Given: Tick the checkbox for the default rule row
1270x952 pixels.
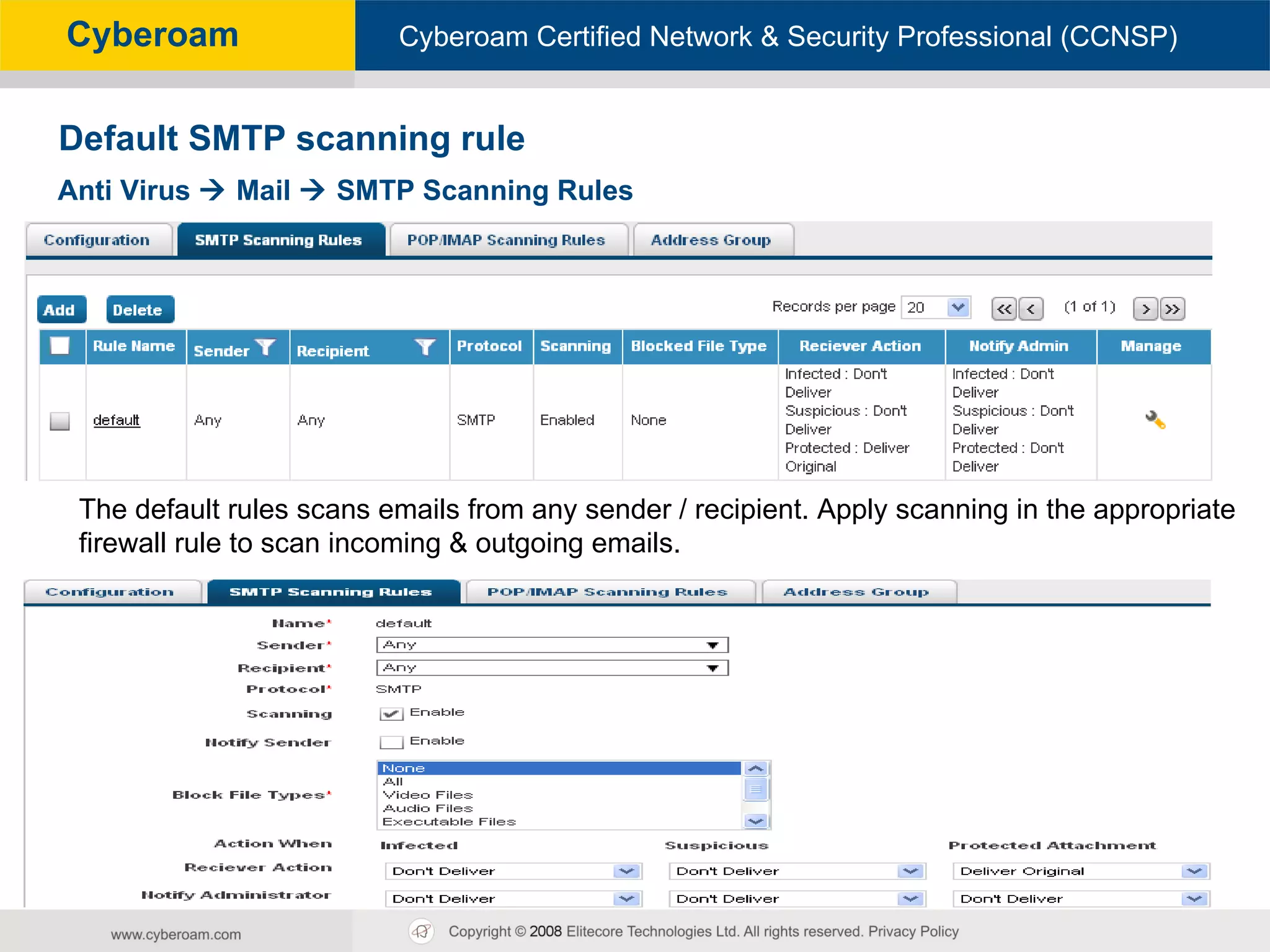Looking at the screenshot, I should pos(60,421).
